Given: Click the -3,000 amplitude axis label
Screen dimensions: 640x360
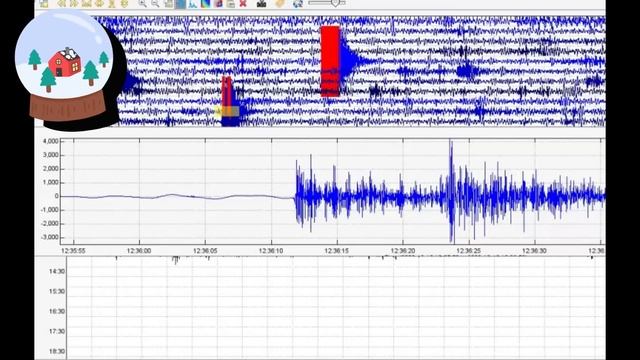Looking at the screenshot, I should coord(49,237).
